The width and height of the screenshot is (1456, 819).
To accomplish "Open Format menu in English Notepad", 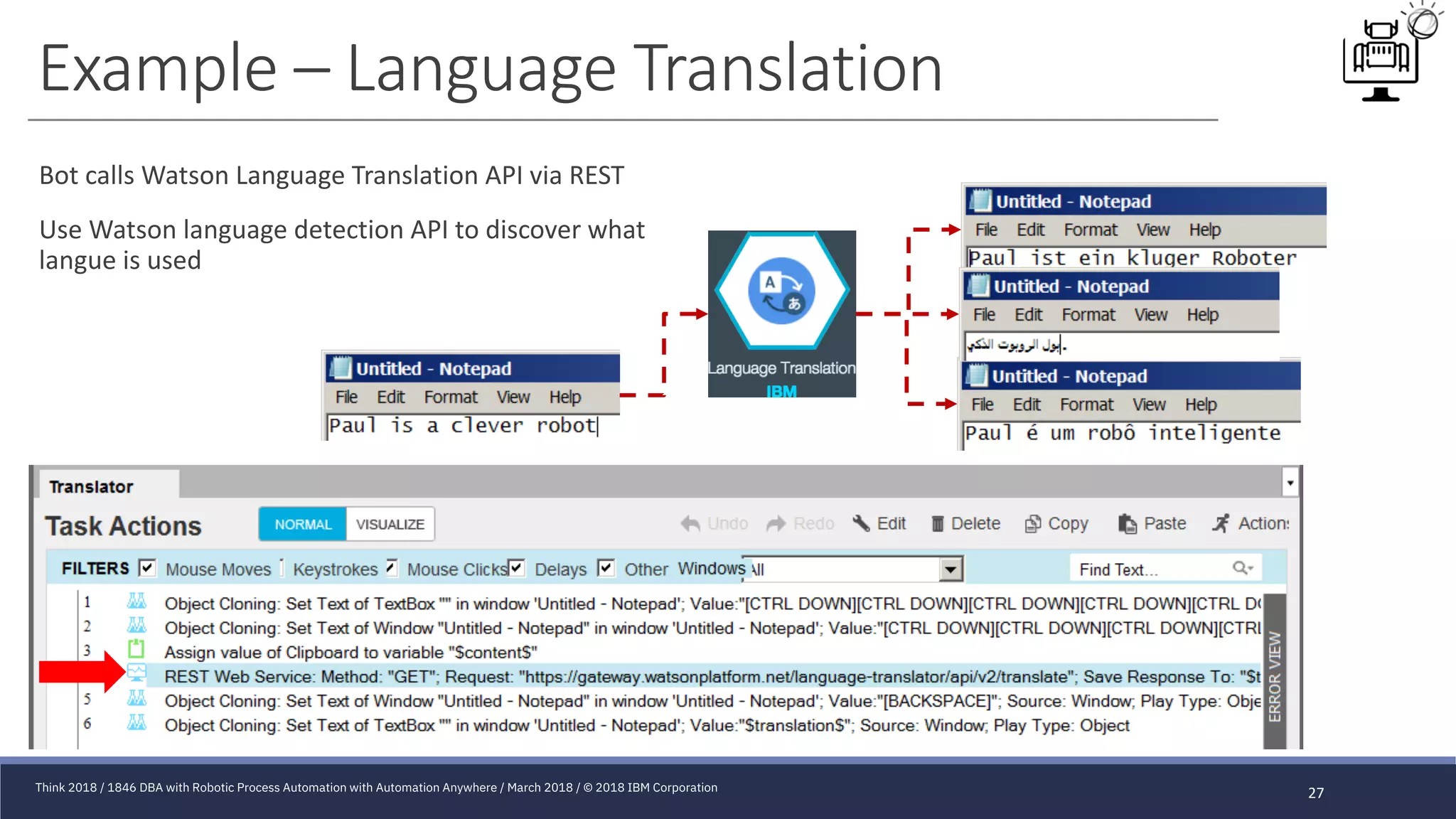I will click(451, 397).
